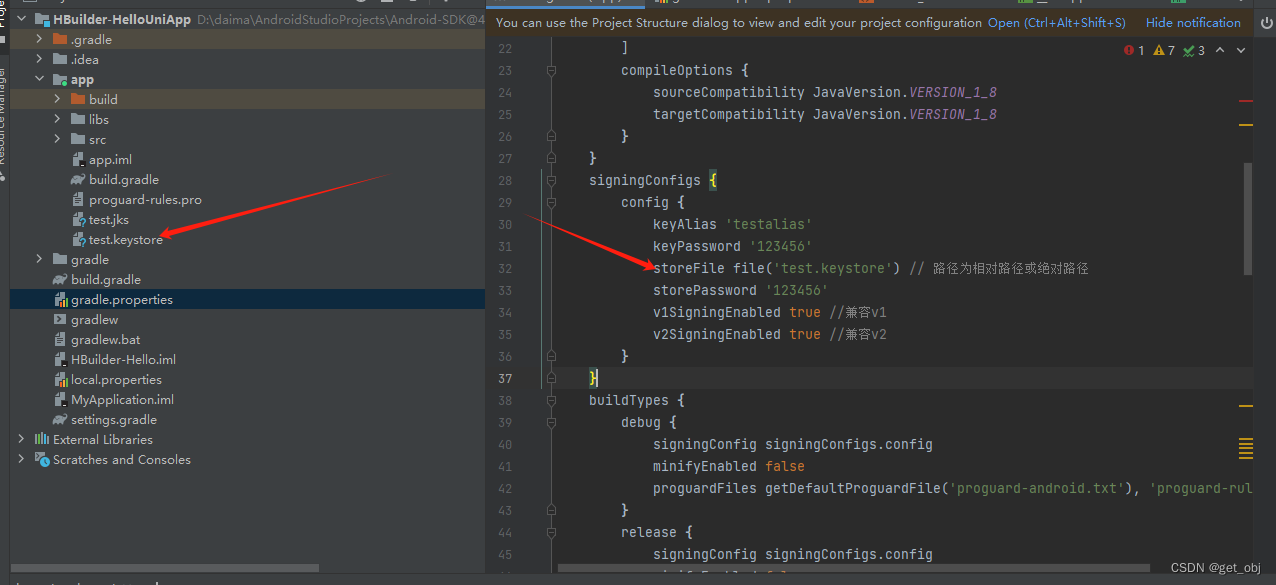Screen dimensions: 1276x585
Task: Click the test.jks file icon
Action: 80,220
